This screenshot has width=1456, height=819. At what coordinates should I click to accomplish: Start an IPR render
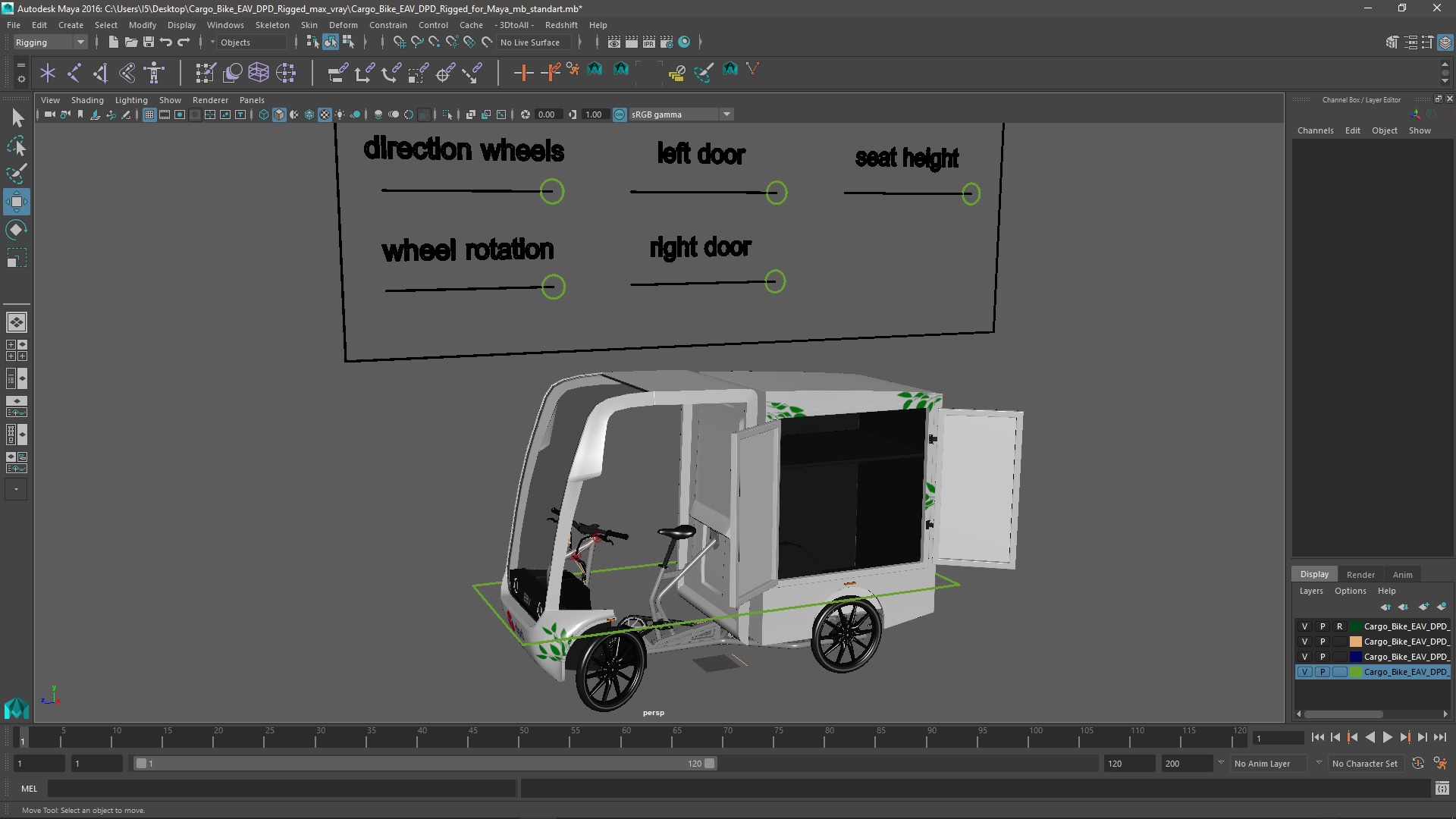[x=649, y=42]
